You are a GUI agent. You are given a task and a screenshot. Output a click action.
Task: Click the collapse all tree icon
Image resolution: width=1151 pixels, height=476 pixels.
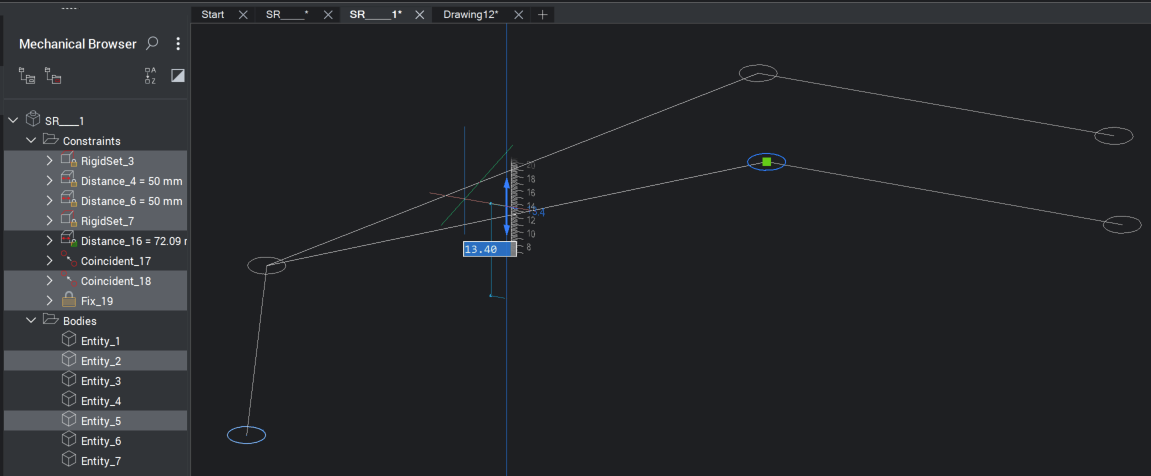coord(54,76)
